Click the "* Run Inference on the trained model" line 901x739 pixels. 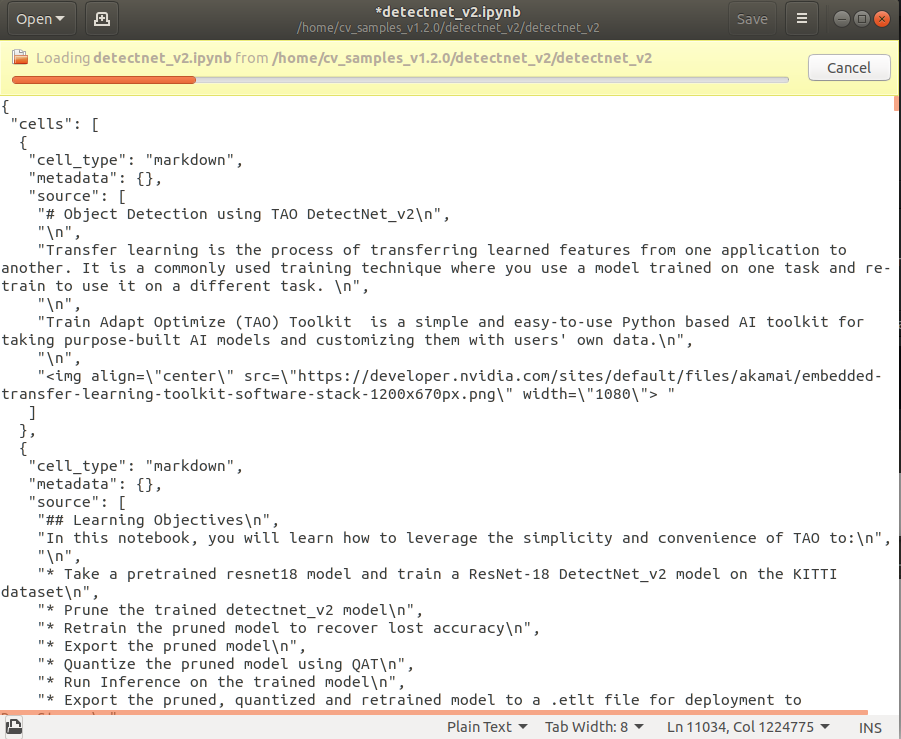[x=221, y=682]
